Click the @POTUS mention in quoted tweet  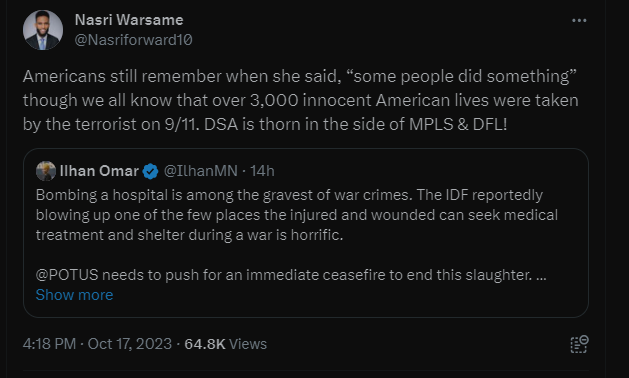[67, 275]
